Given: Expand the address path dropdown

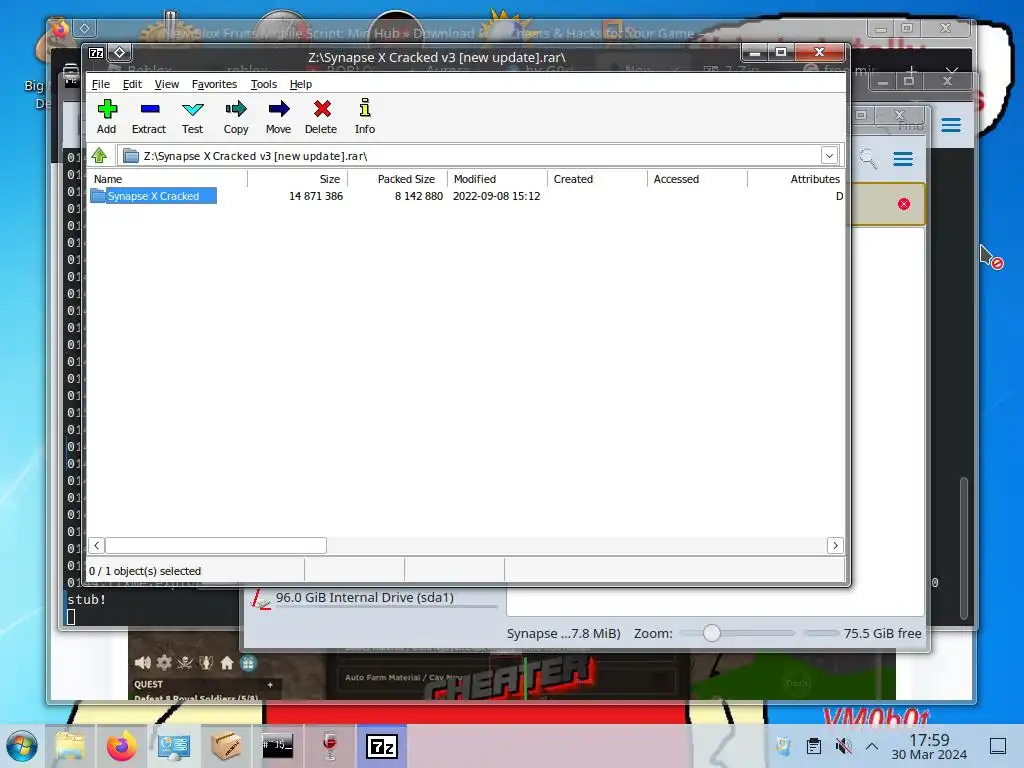Looking at the screenshot, I should [x=829, y=156].
